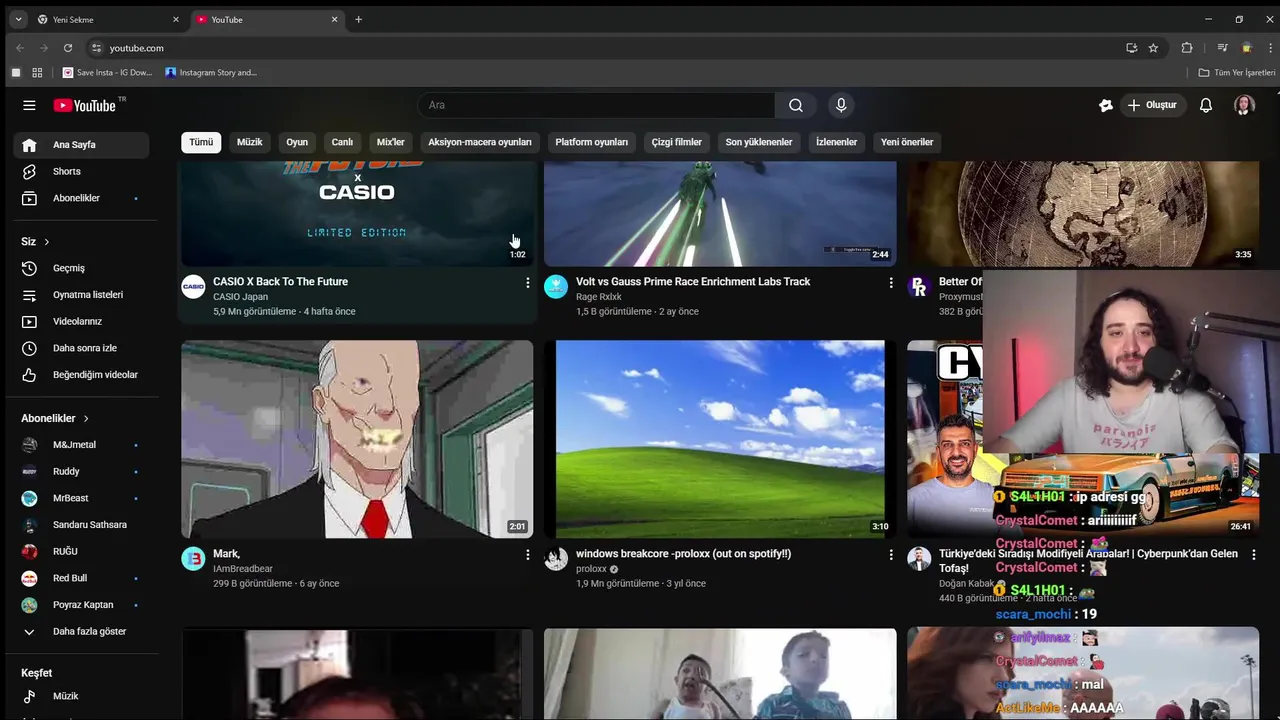The width and height of the screenshot is (1280, 720).
Task: Select the Canlı filter chip
Action: tap(342, 142)
